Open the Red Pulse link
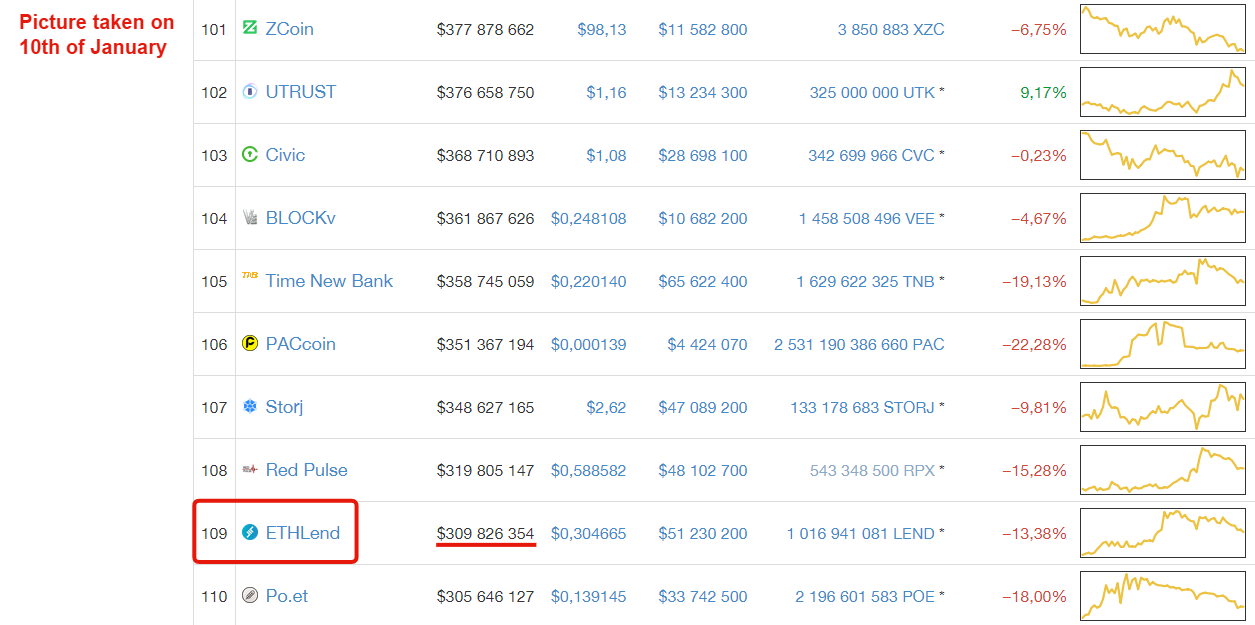 point(307,470)
